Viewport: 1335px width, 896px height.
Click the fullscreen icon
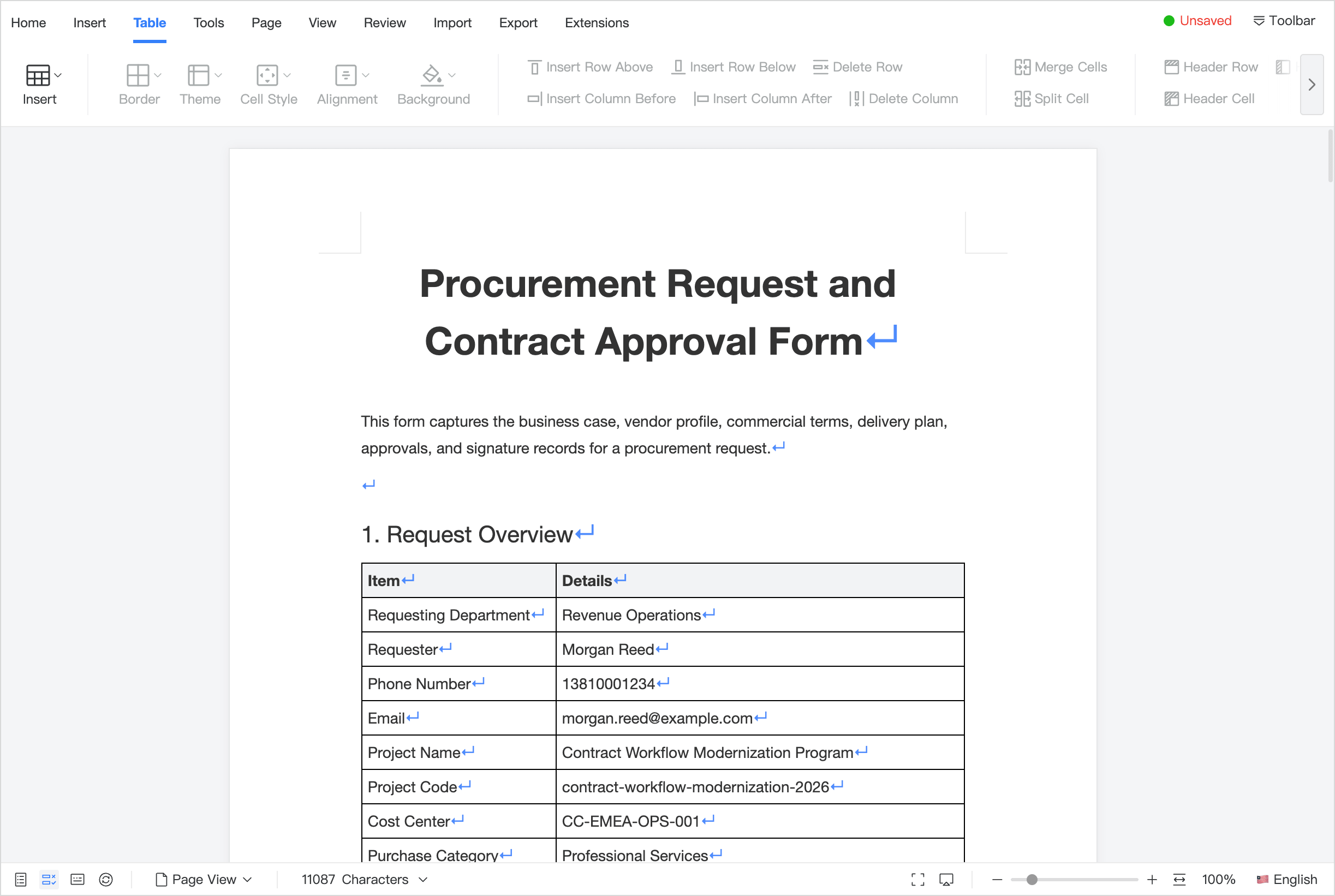[918, 880]
